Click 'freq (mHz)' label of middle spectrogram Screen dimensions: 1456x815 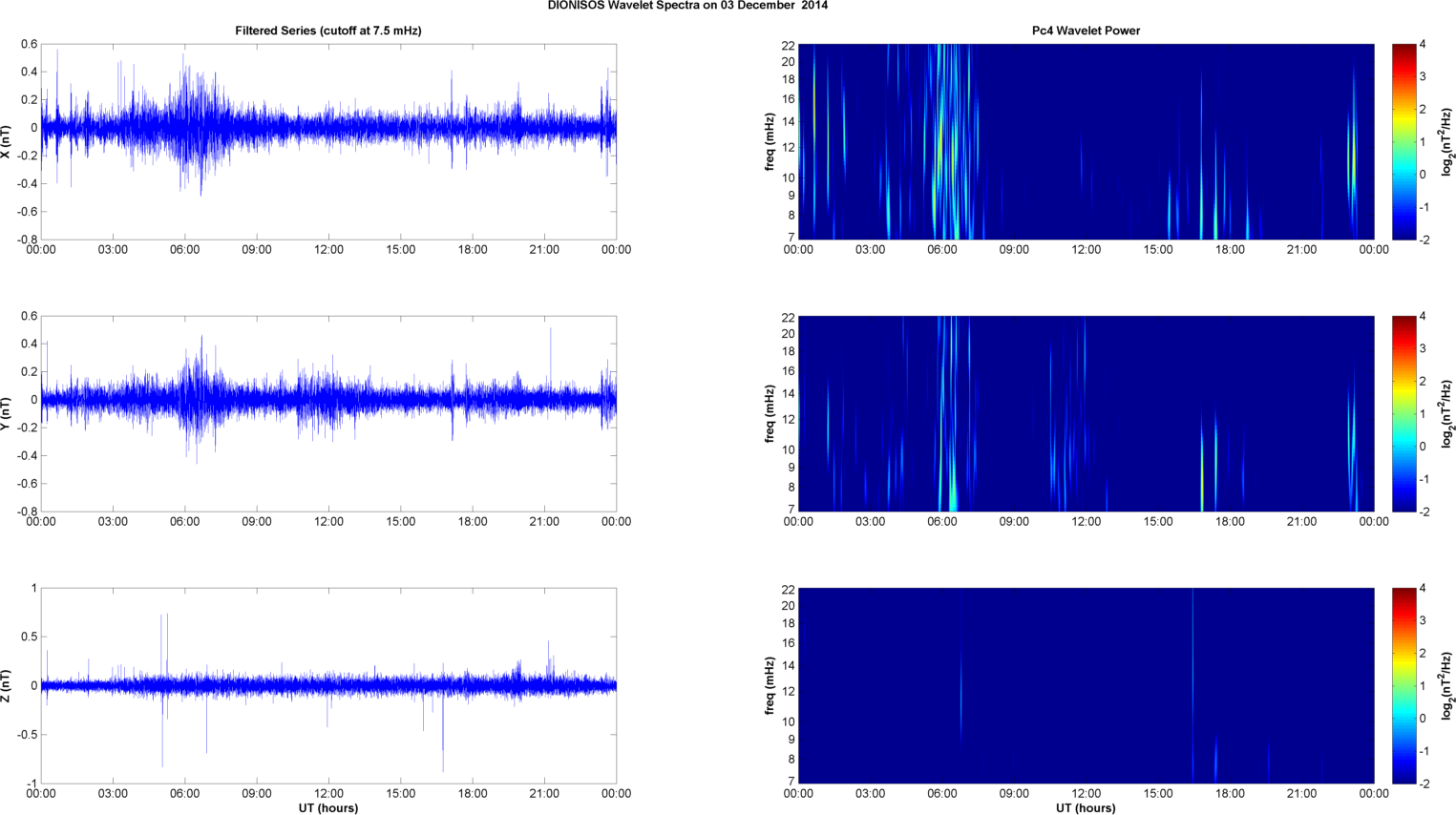pyautogui.click(x=770, y=413)
